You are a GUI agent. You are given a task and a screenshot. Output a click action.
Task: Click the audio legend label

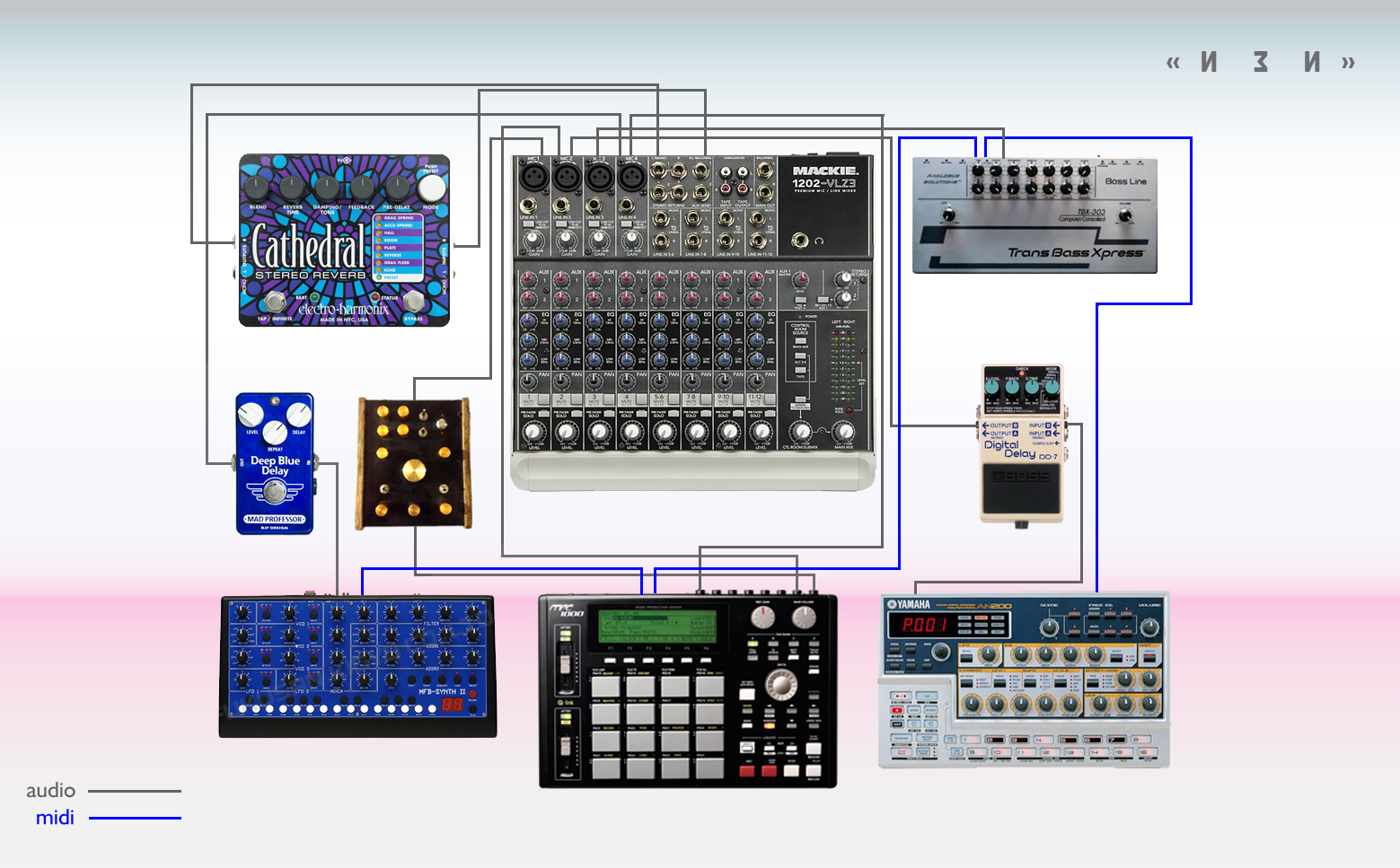tap(50, 791)
